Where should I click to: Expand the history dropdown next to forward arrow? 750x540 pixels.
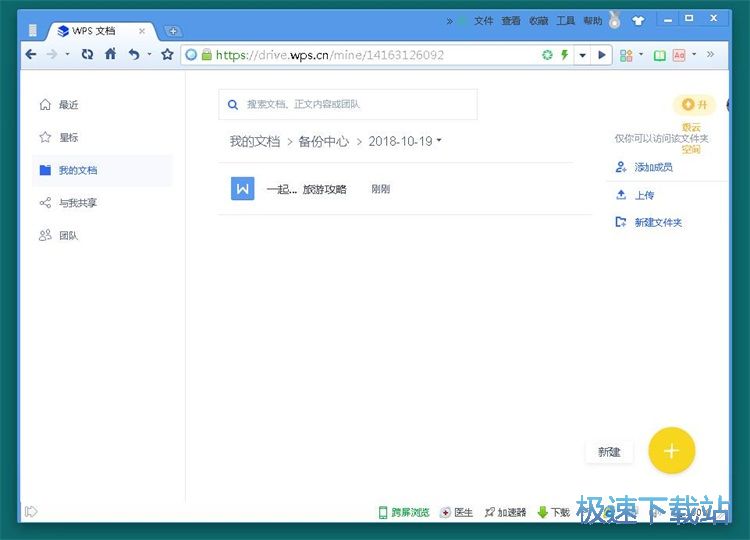(x=67, y=55)
